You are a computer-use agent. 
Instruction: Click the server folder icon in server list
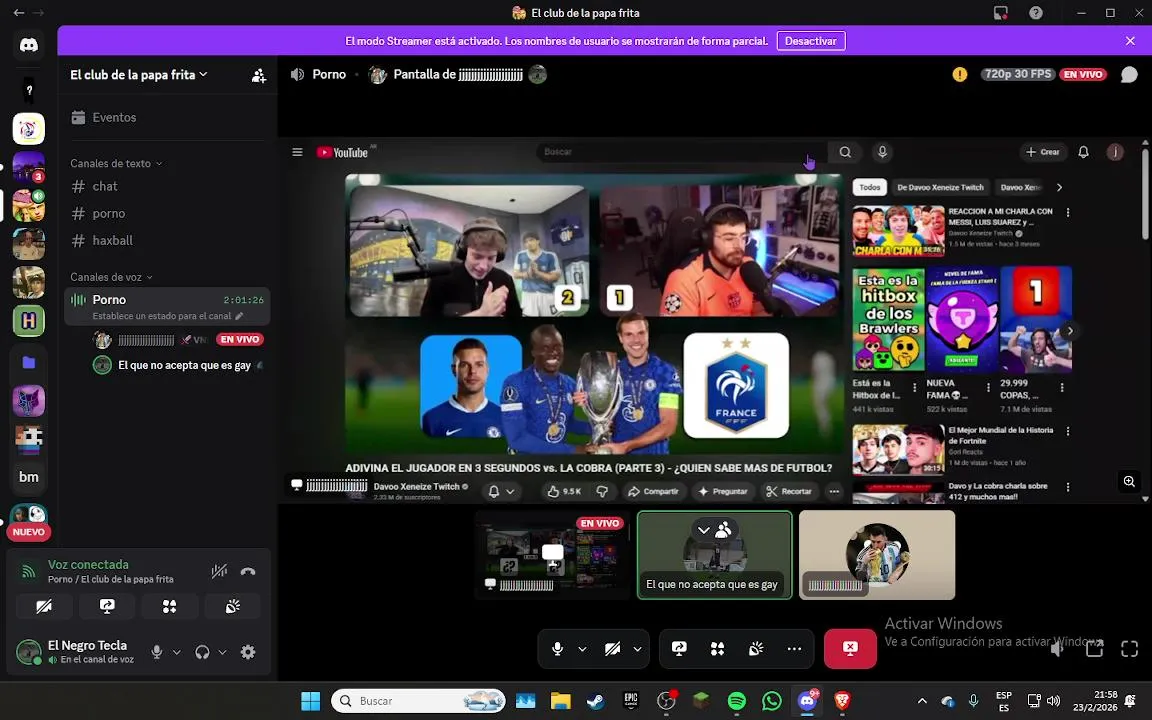click(x=29, y=362)
